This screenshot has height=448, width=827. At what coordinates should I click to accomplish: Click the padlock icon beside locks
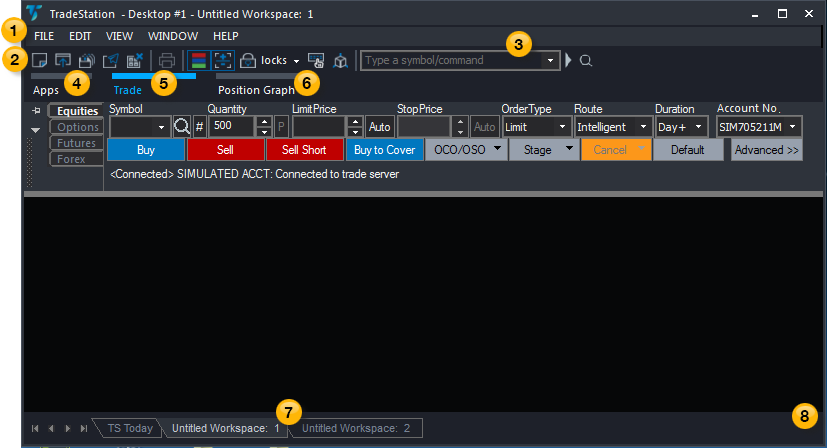coord(247,60)
